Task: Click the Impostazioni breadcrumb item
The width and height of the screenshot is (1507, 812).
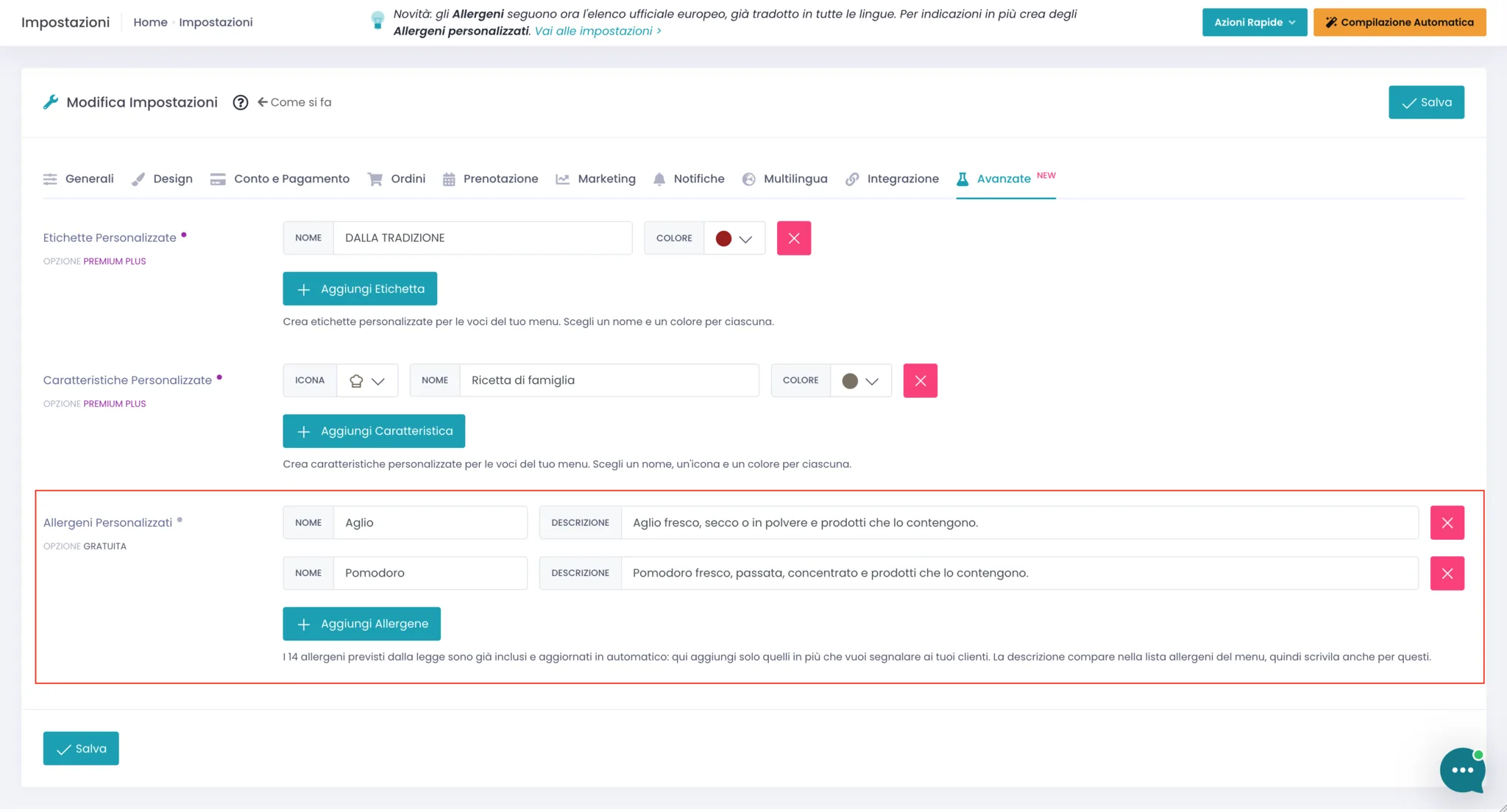Action: pyautogui.click(x=216, y=22)
